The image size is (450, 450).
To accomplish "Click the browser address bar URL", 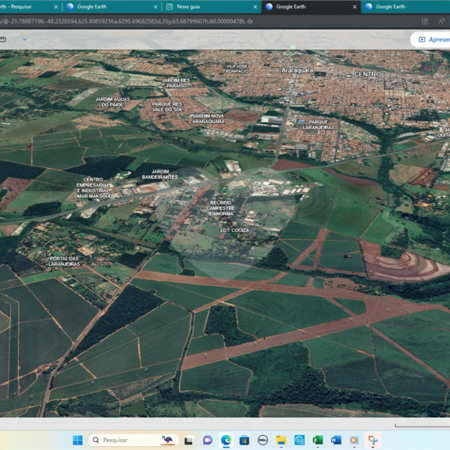I will click(127, 21).
